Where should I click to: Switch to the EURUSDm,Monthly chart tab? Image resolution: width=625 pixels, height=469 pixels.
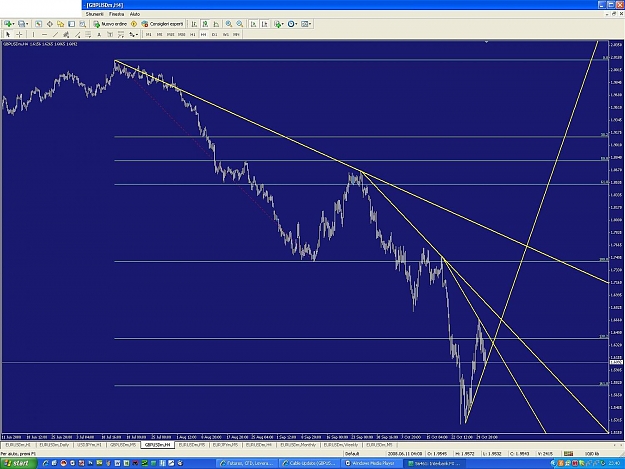(x=299, y=445)
